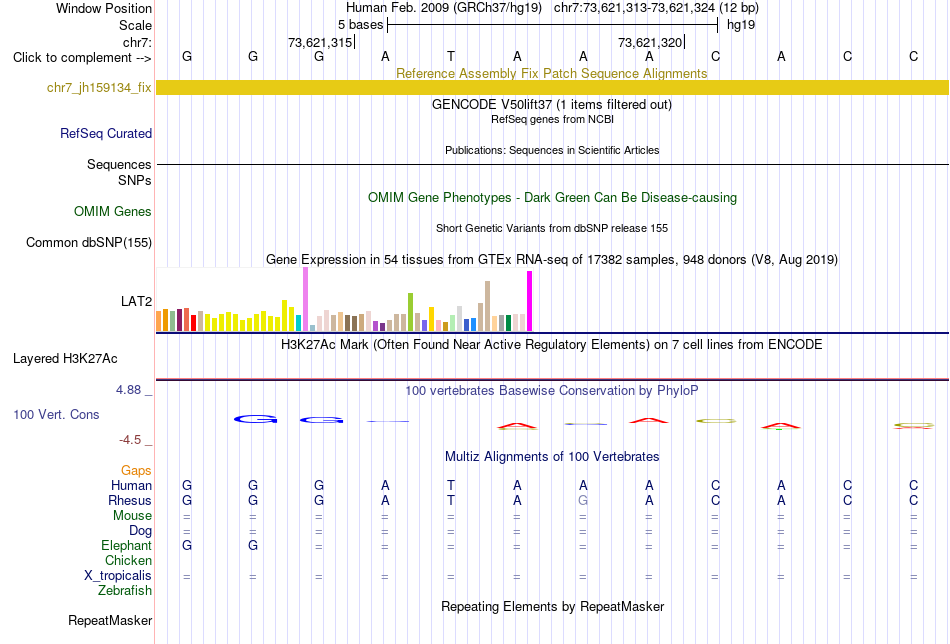
Task: Click the SNPs track label
Action: (x=135, y=181)
